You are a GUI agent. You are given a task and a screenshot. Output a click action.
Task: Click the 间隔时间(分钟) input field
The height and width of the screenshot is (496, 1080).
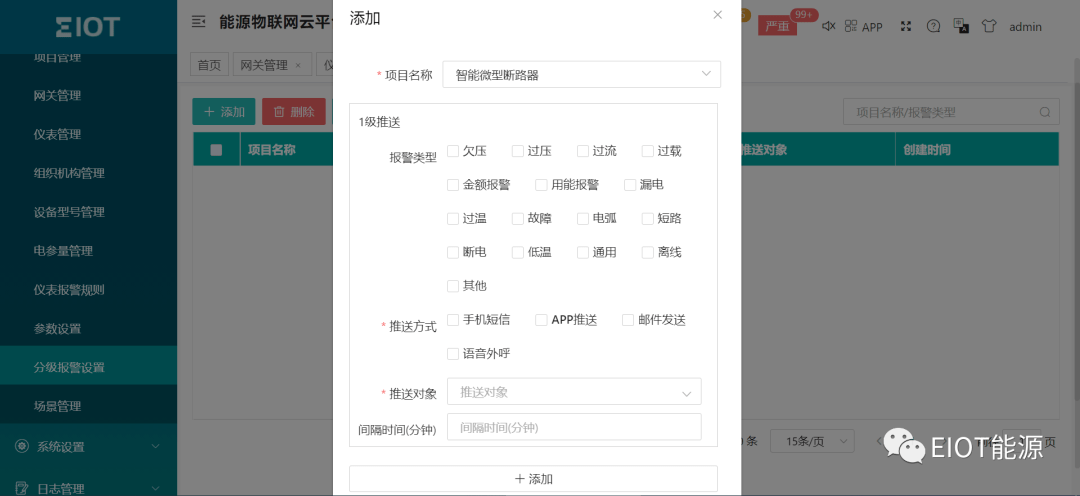click(574, 427)
